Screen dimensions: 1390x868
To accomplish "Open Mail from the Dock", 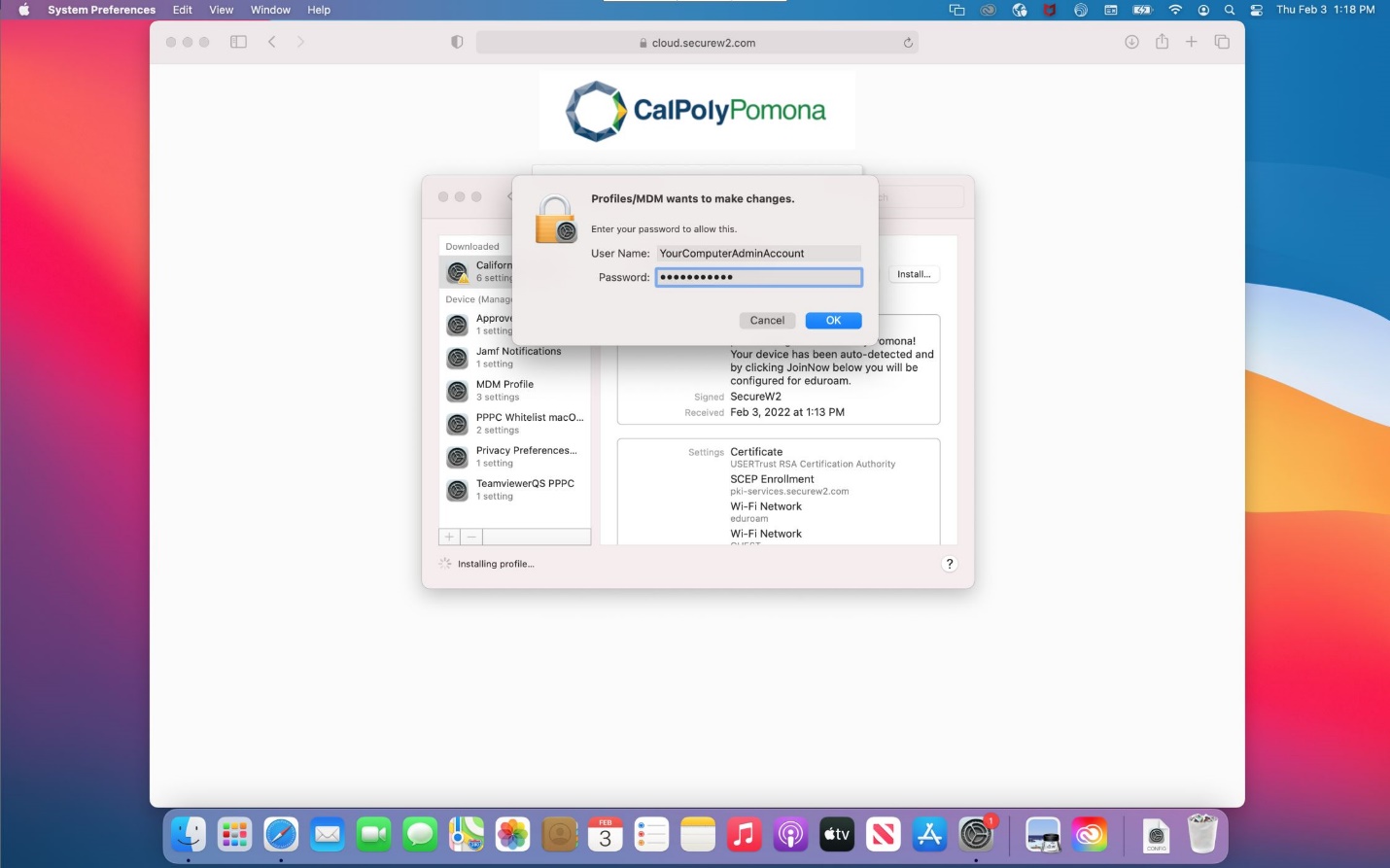I will tap(328, 834).
